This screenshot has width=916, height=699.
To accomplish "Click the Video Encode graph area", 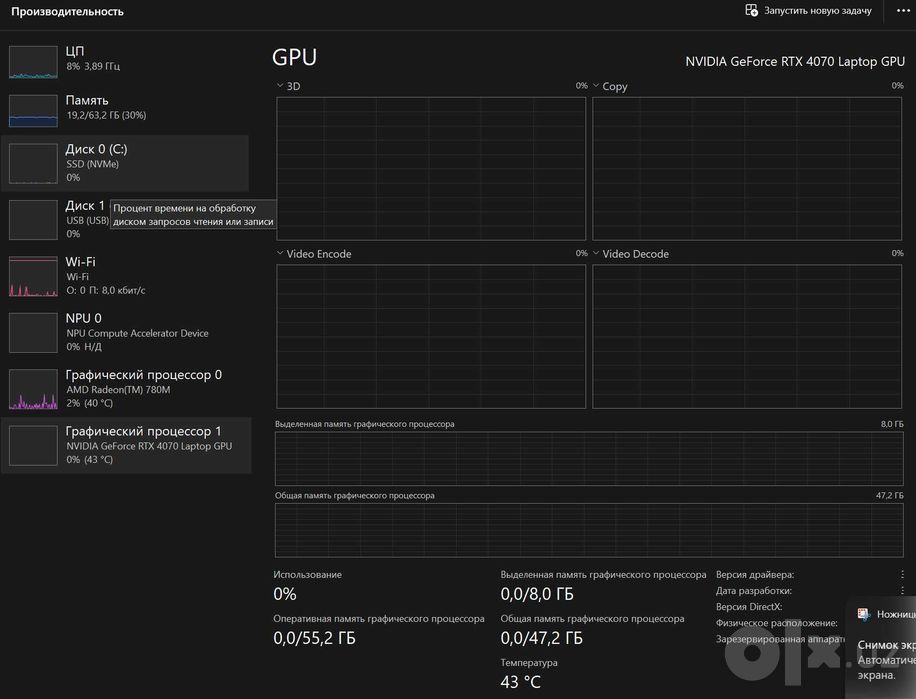I will pyautogui.click(x=431, y=336).
